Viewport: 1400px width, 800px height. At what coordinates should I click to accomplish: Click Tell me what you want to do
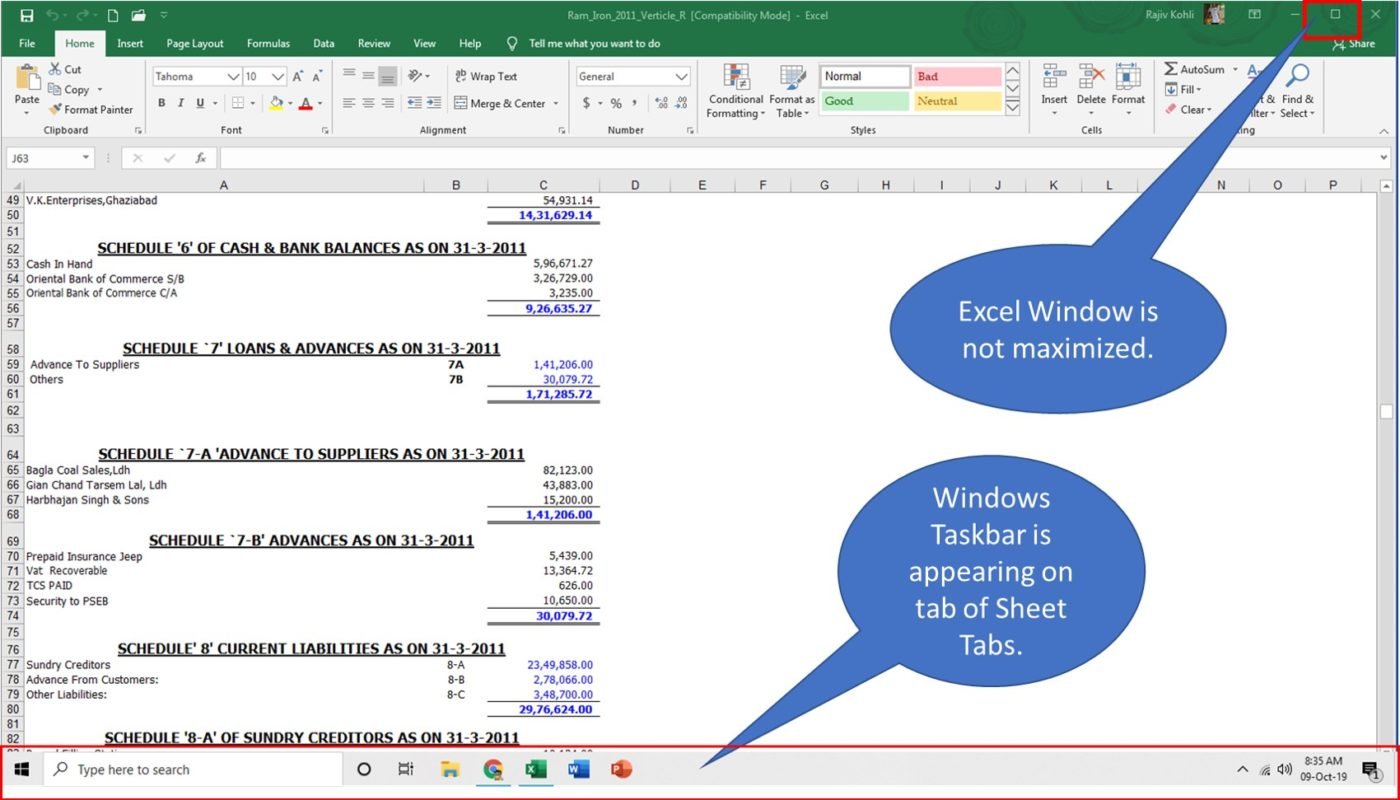pyautogui.click(x=594, y=43)
